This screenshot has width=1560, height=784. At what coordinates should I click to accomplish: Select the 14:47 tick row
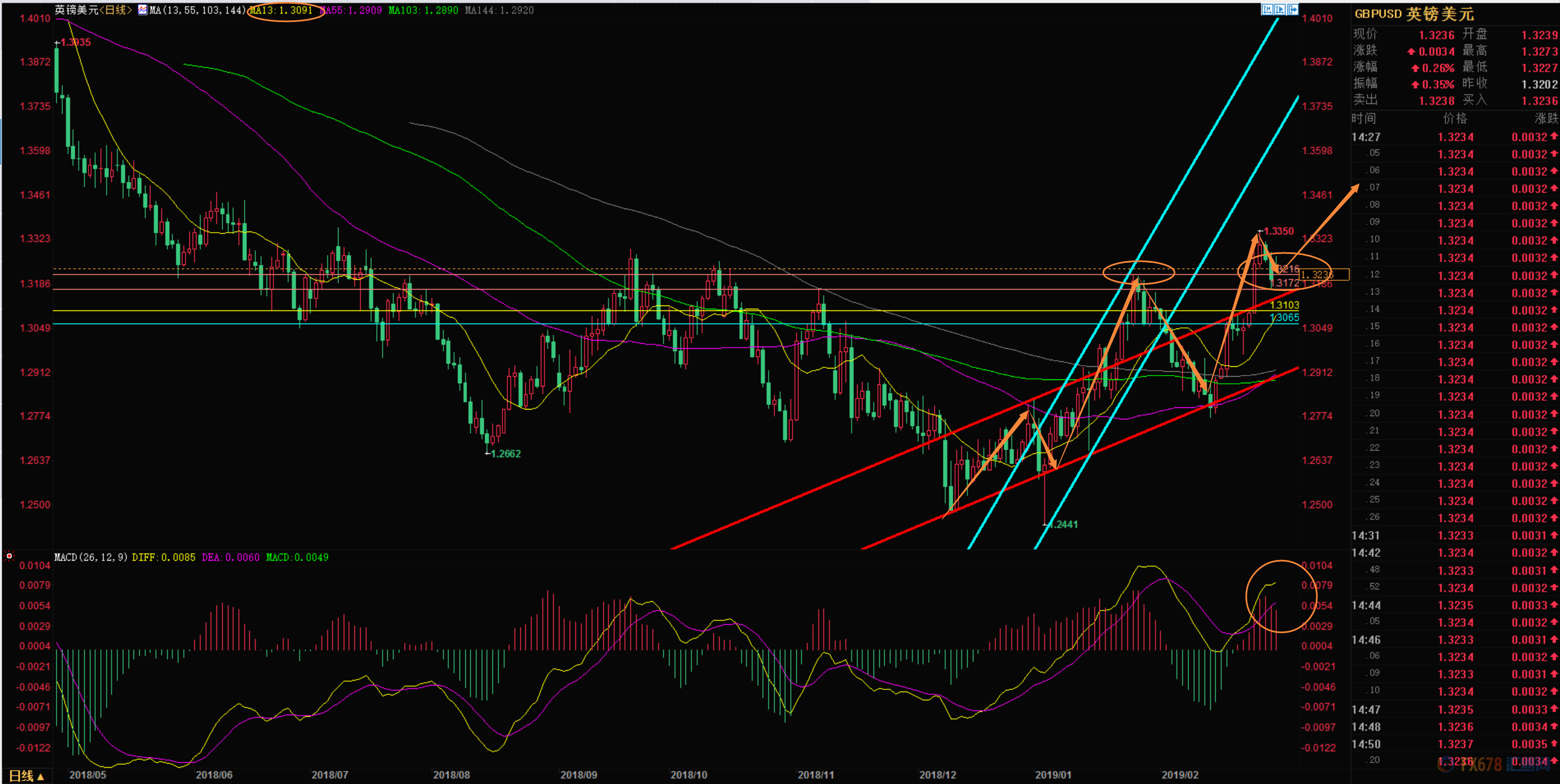click(1455, 710)
